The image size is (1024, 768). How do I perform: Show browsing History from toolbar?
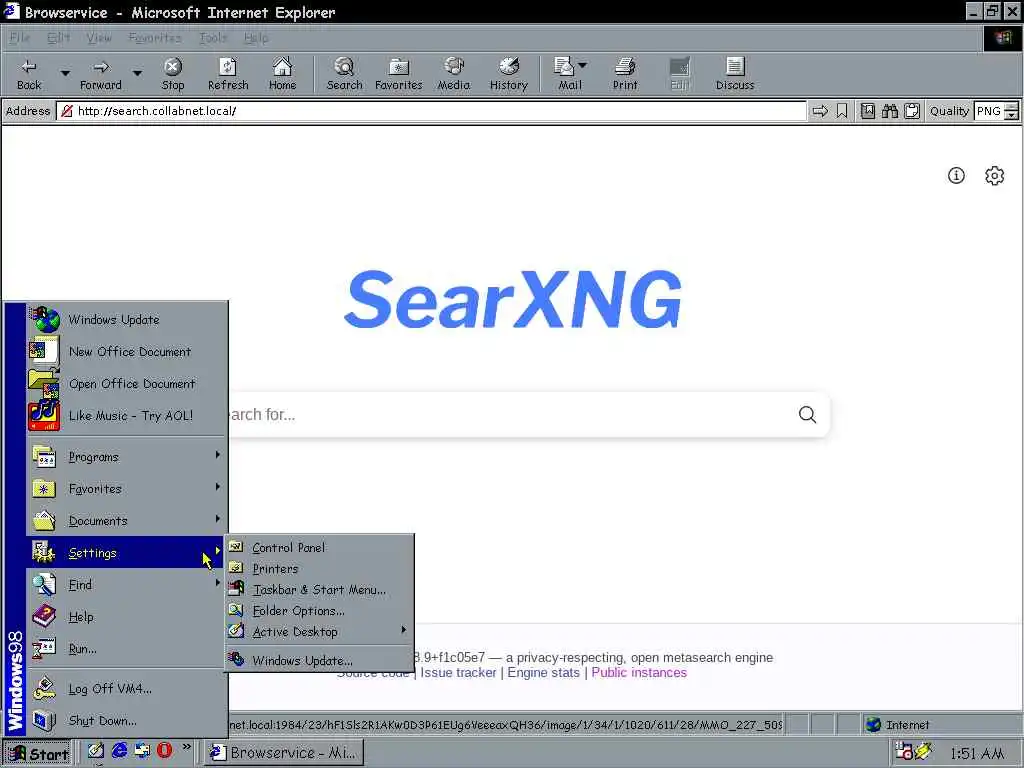coord(508,74)
